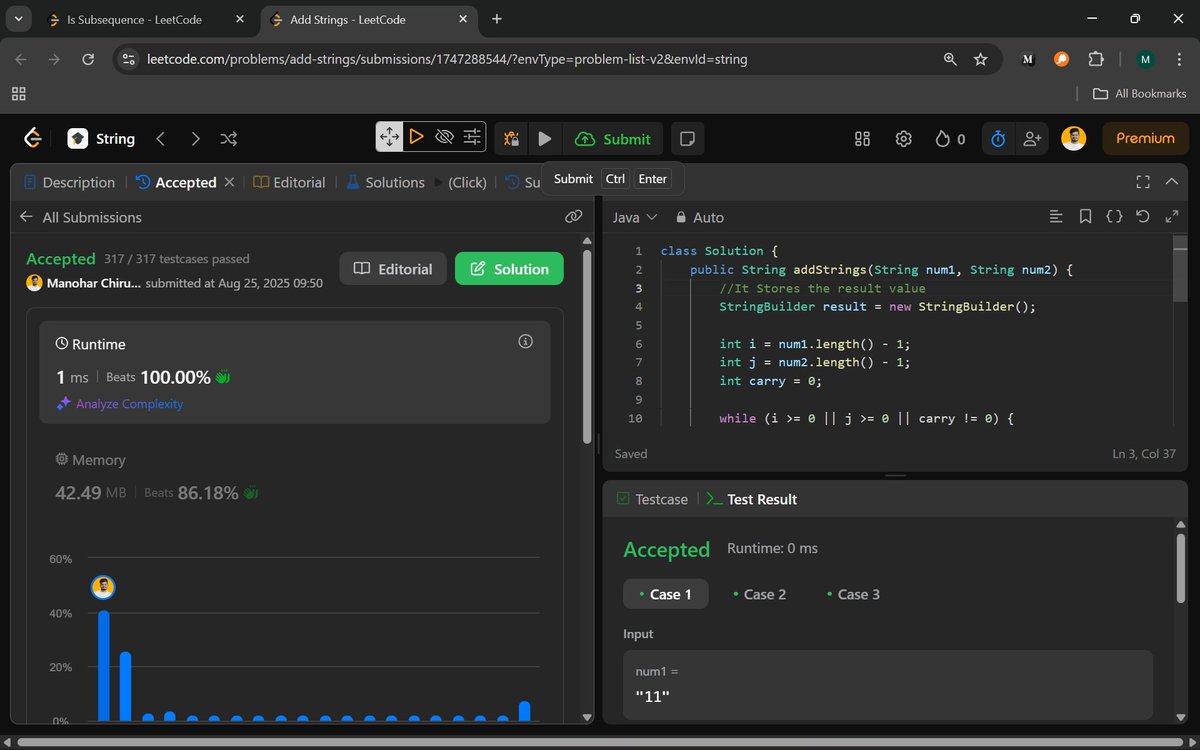
Task: Click the Editorial button in result panel
Action: tap(394, 269)
